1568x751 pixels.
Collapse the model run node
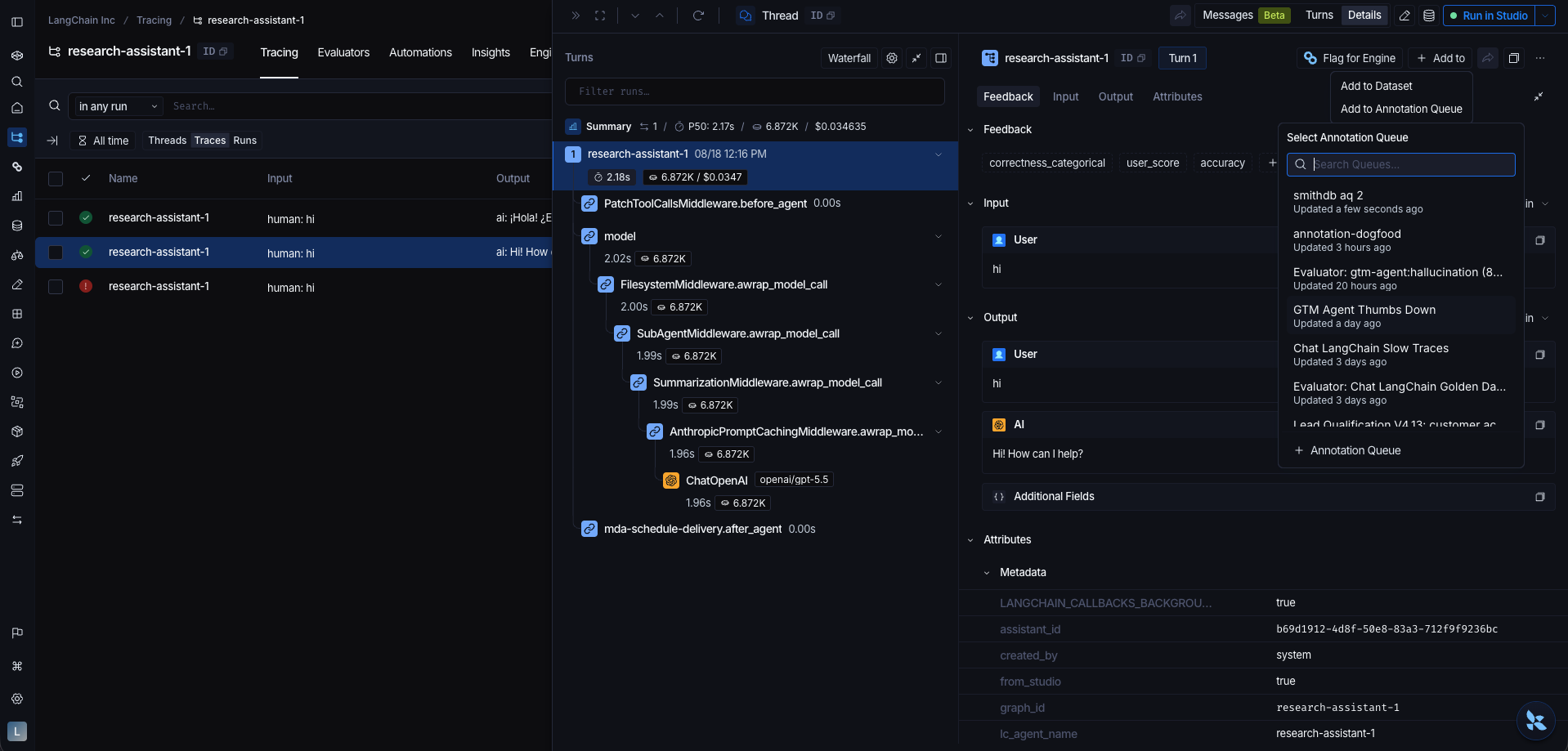coord(939,236)
